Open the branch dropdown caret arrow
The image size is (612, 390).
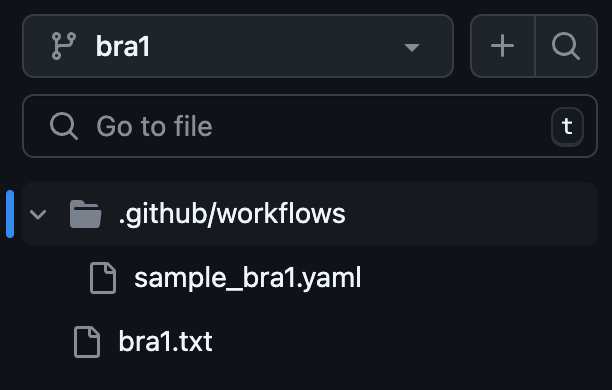coord(412,48)
